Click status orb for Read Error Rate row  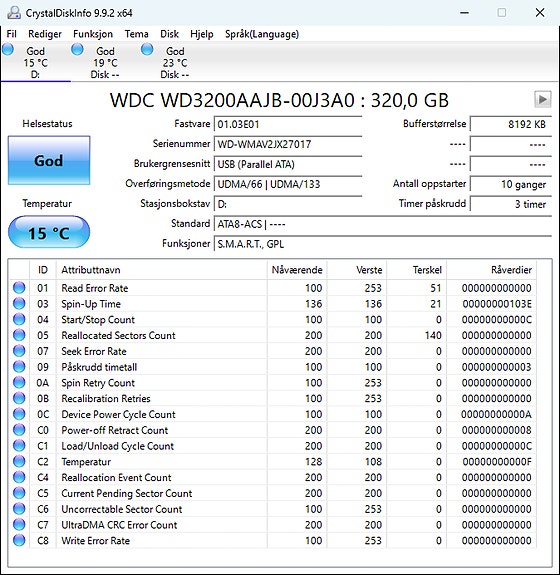pyautogui.click(x=19, y=288)
